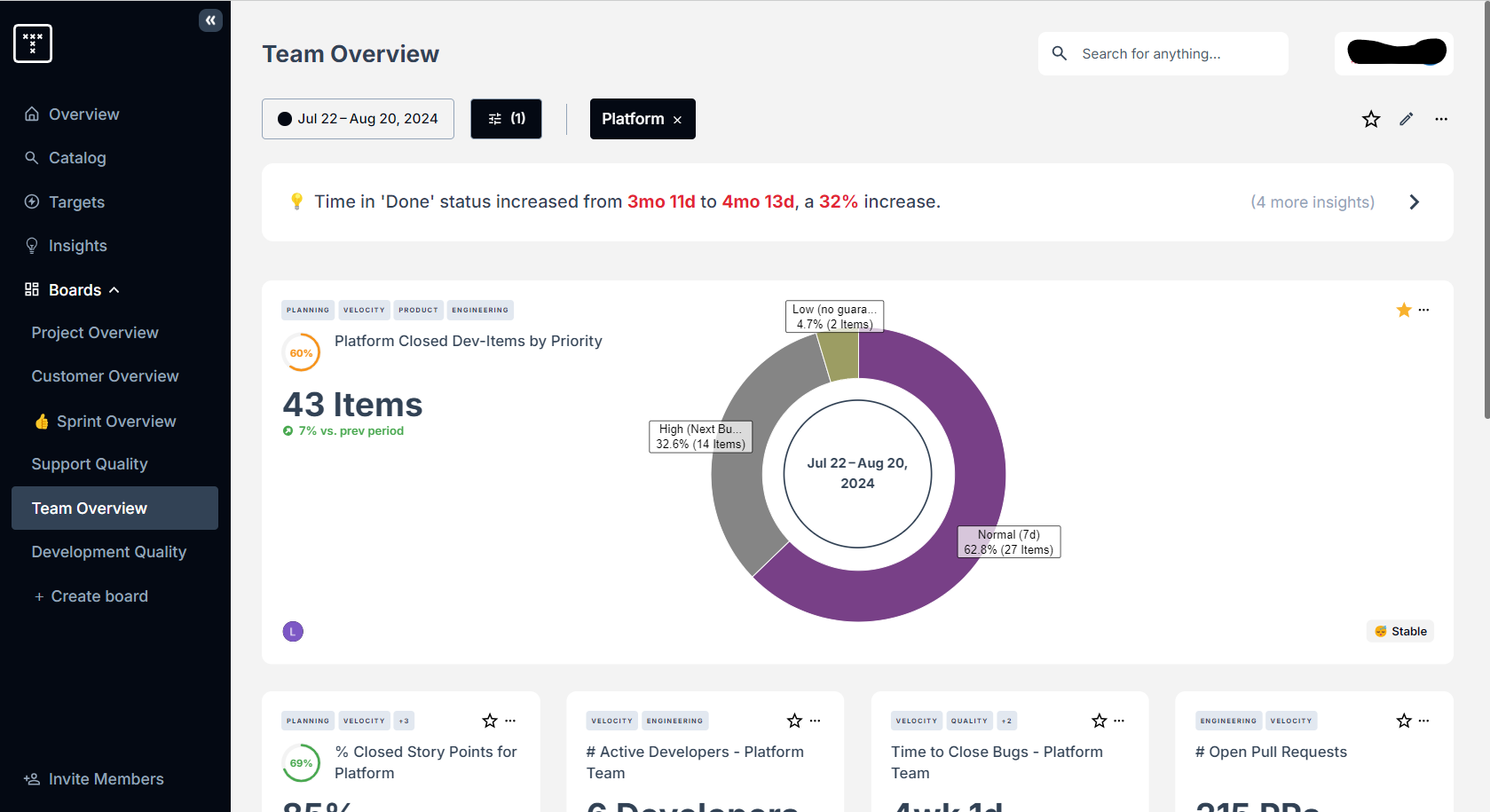
Task: Unfavorite the Platform Closed Dev-Items card
Action: point(1403,310)
